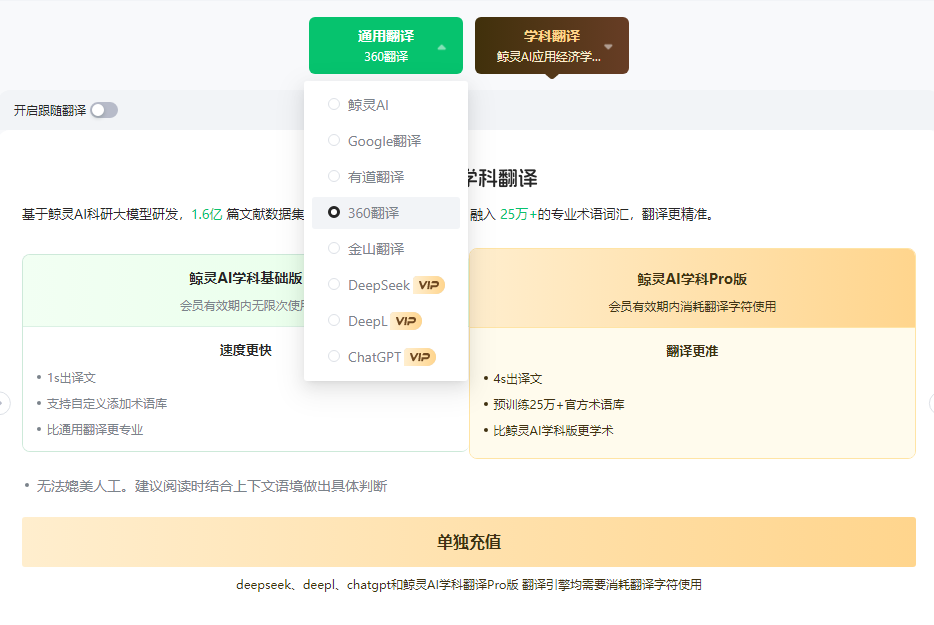934x625 pixels.
Task: Select the Google翻译 radio option
Action: (x=334, y=141)
